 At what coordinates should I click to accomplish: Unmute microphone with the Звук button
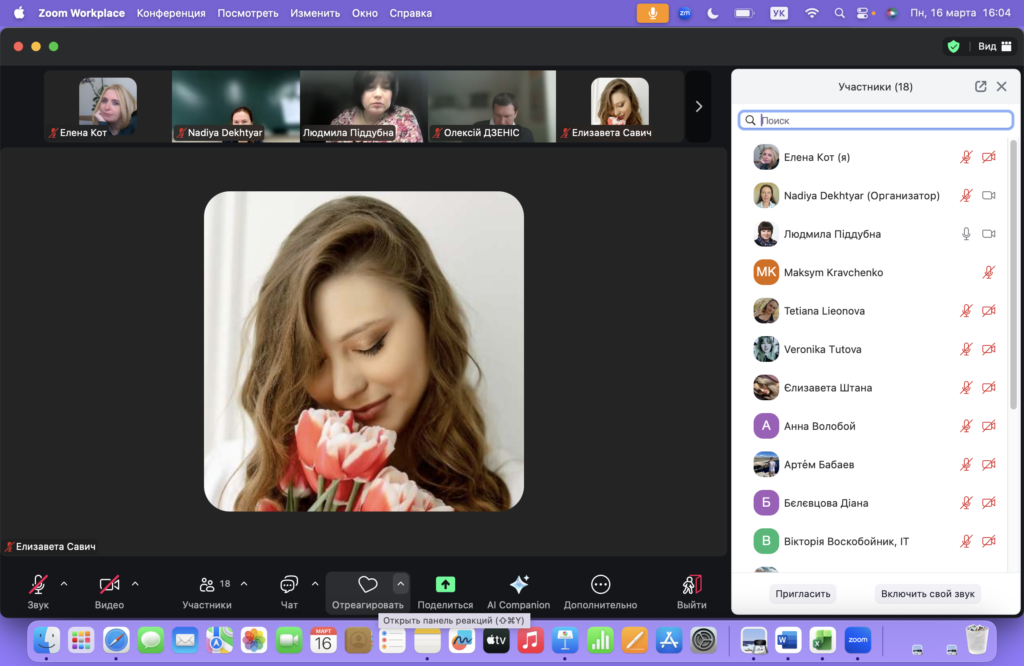pos(38,585)
